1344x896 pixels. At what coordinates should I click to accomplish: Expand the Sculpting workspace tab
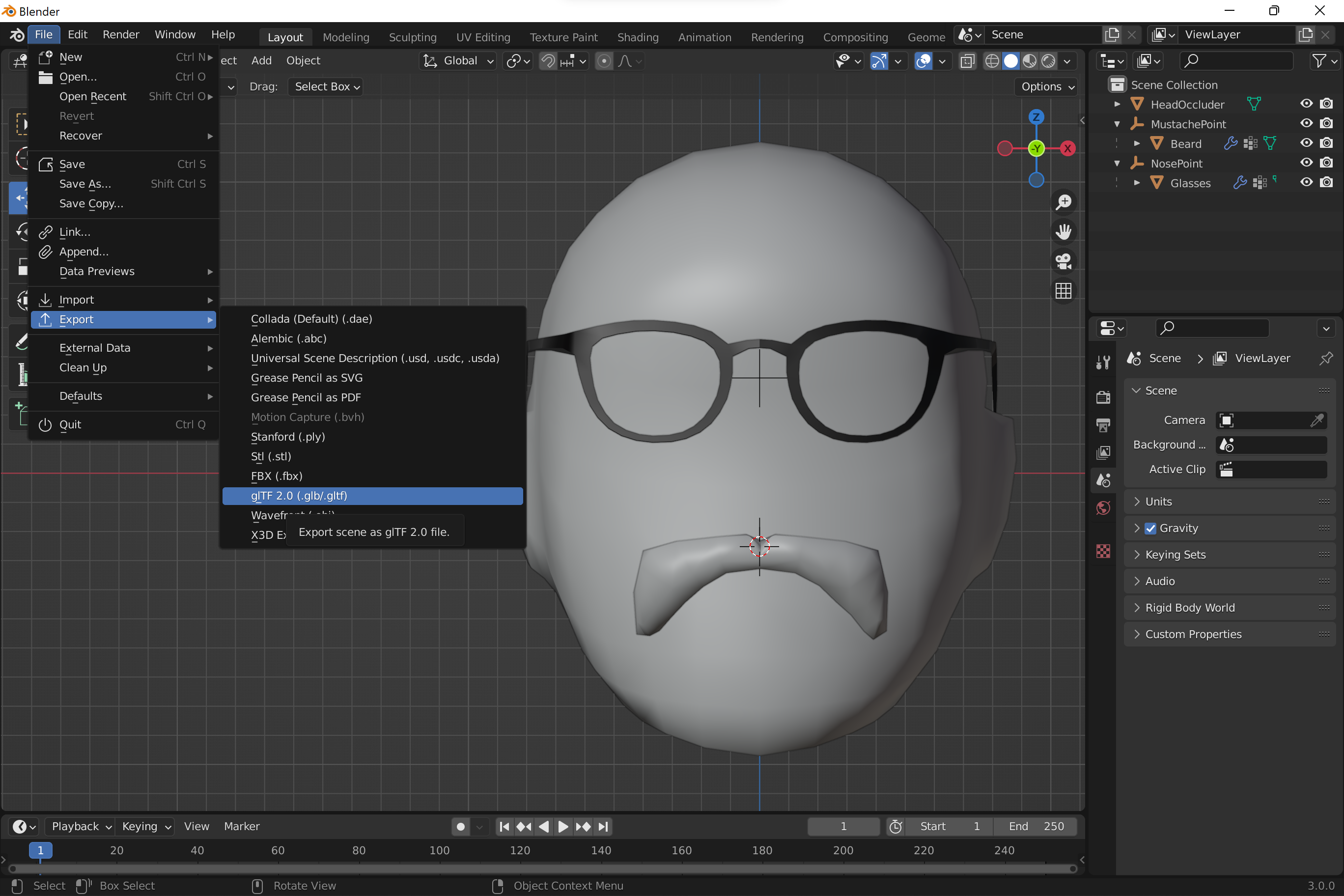click(x=413, y=36)
